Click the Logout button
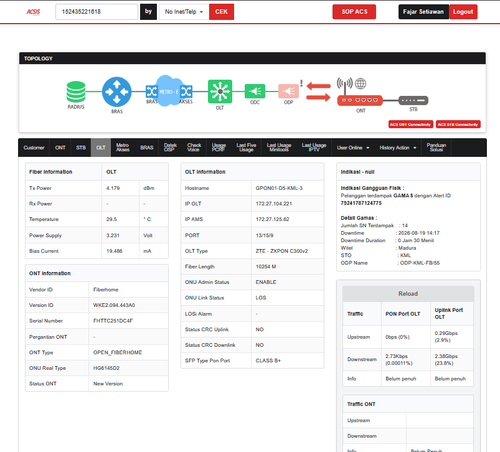Viewport: 500px width, 452px height. click(x=463, y=12)
